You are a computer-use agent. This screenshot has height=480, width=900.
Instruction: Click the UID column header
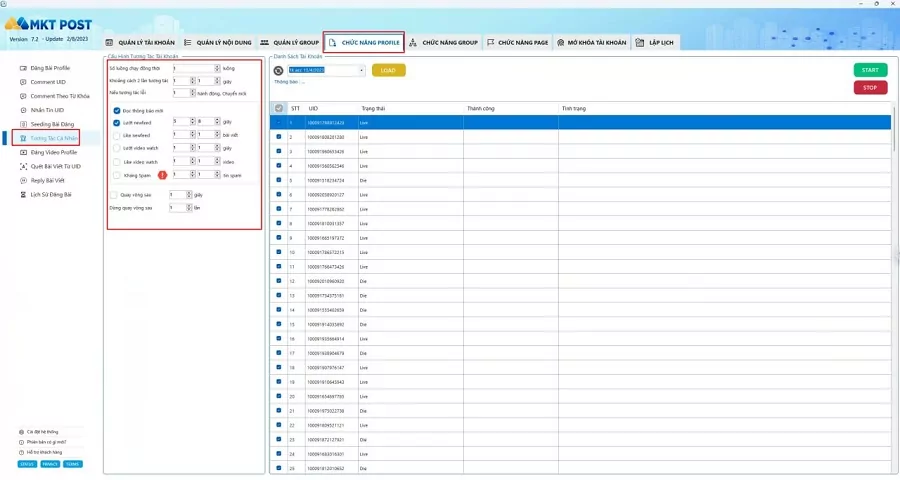coord(313,109)
